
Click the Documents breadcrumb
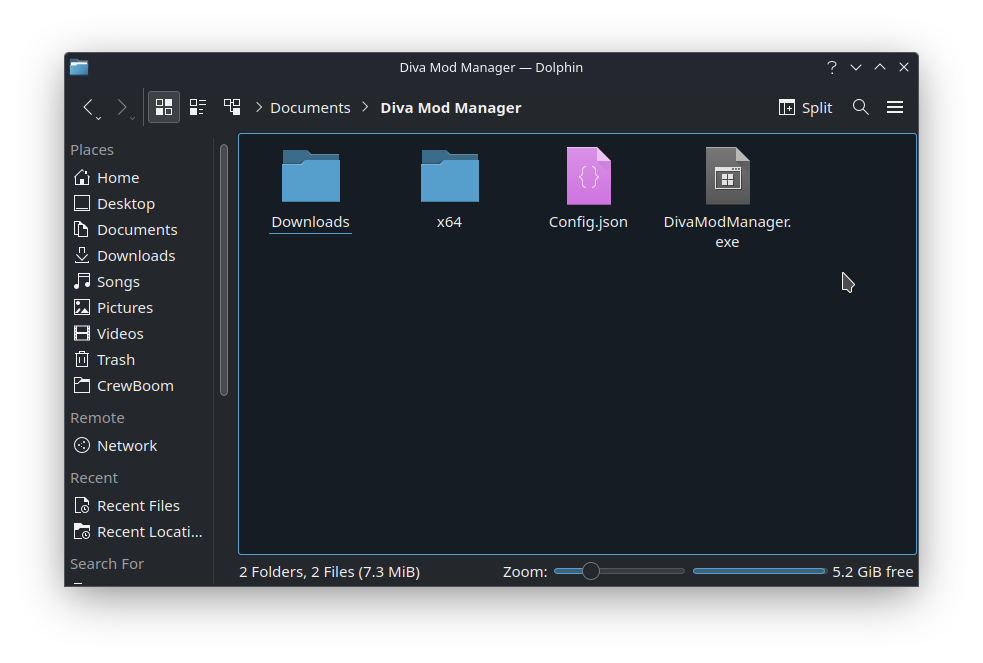coord(310,108)
